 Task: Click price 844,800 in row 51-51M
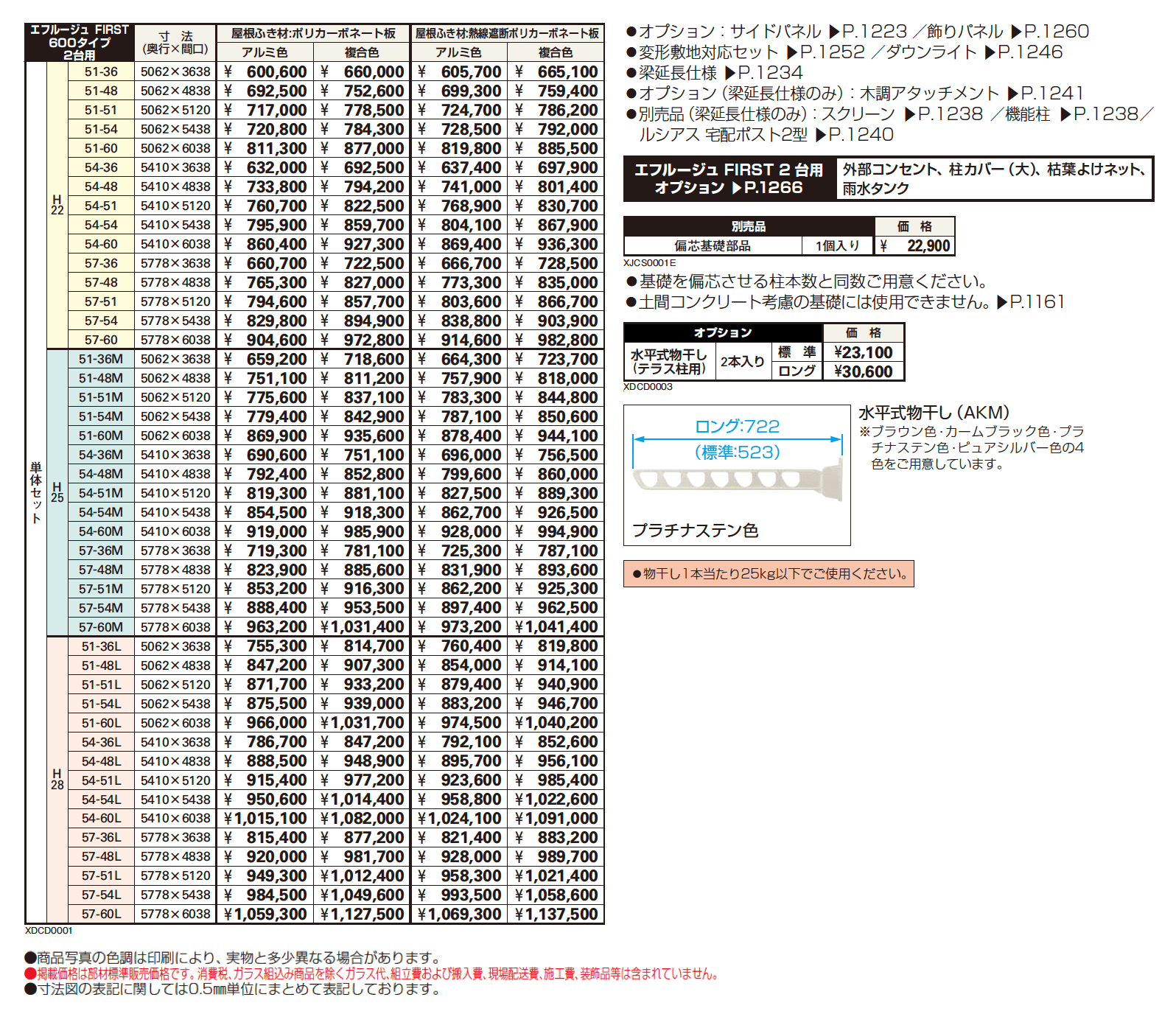567,397
